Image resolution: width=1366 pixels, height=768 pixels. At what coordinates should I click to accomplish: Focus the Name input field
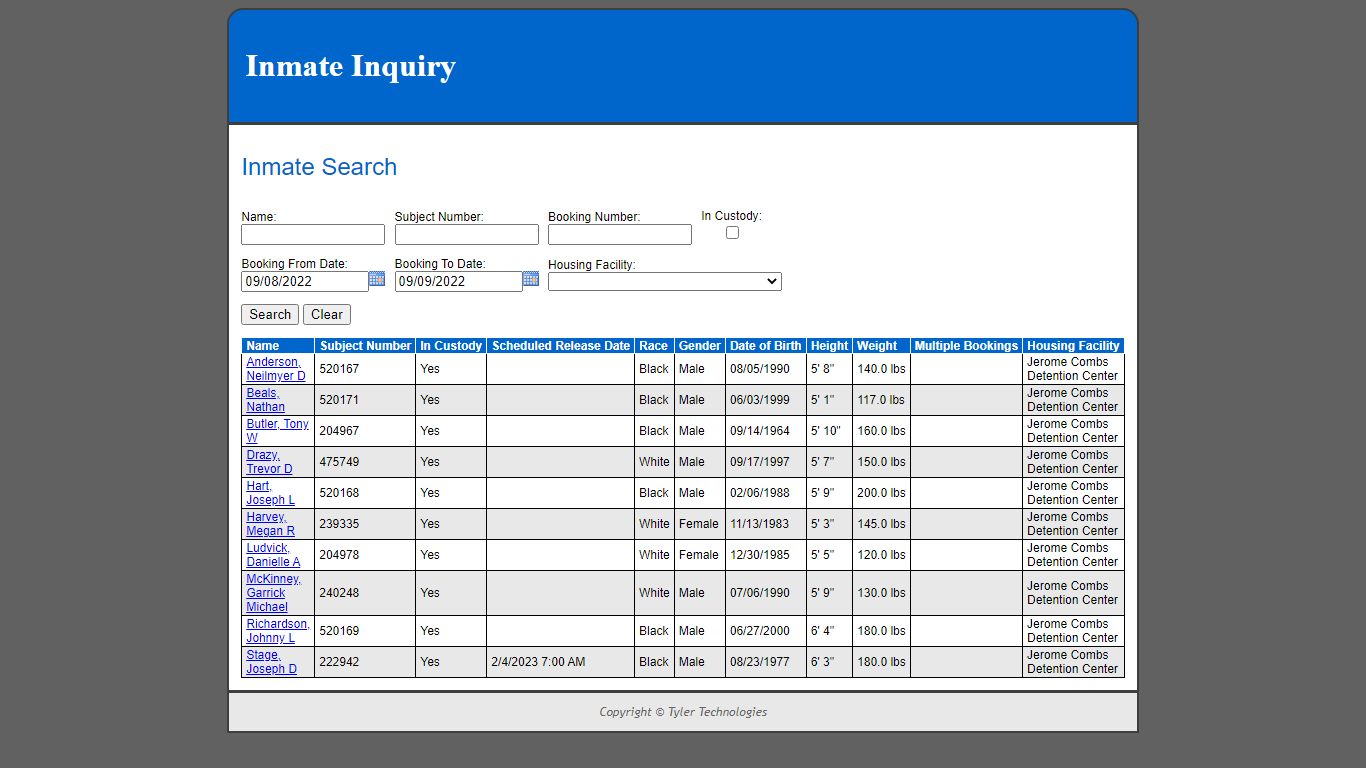[x=313, y=235]
